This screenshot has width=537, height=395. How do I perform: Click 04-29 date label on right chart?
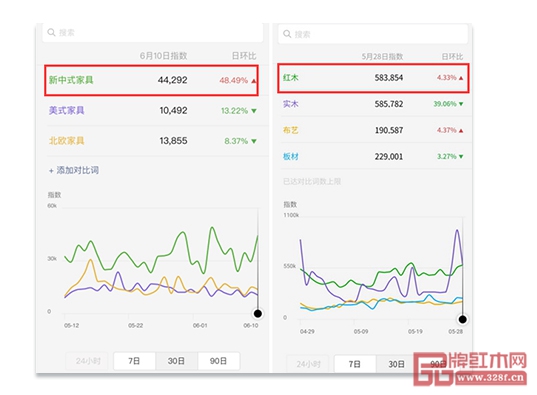coord(307,332)
